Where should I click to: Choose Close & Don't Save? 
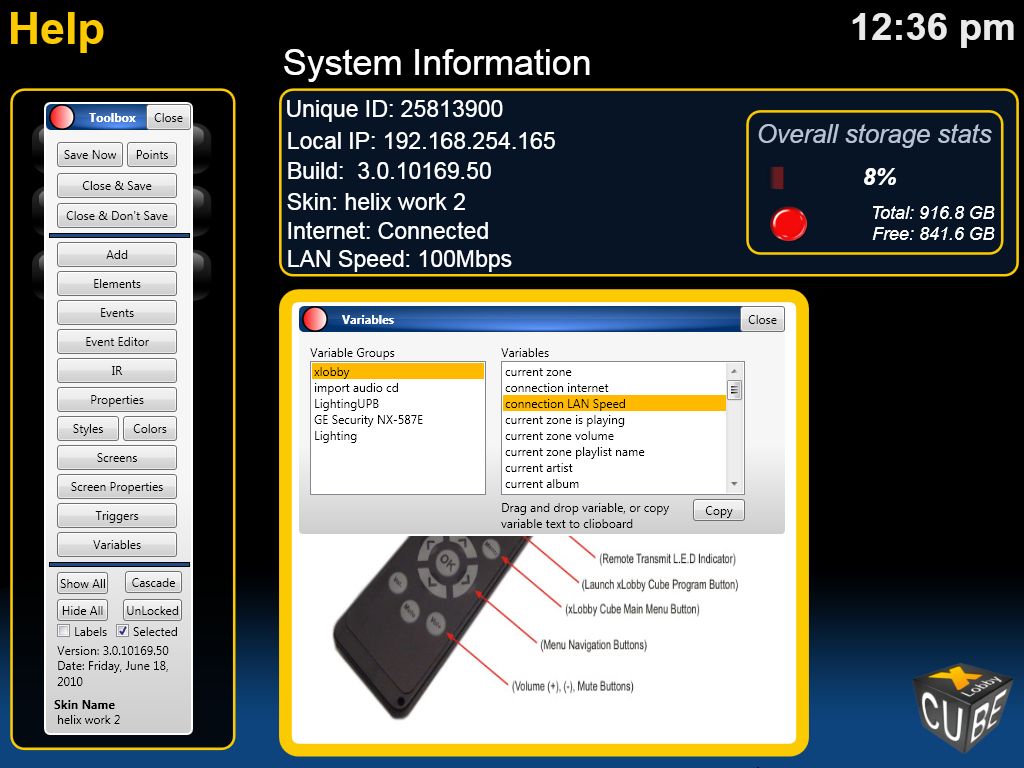[117, 216]
